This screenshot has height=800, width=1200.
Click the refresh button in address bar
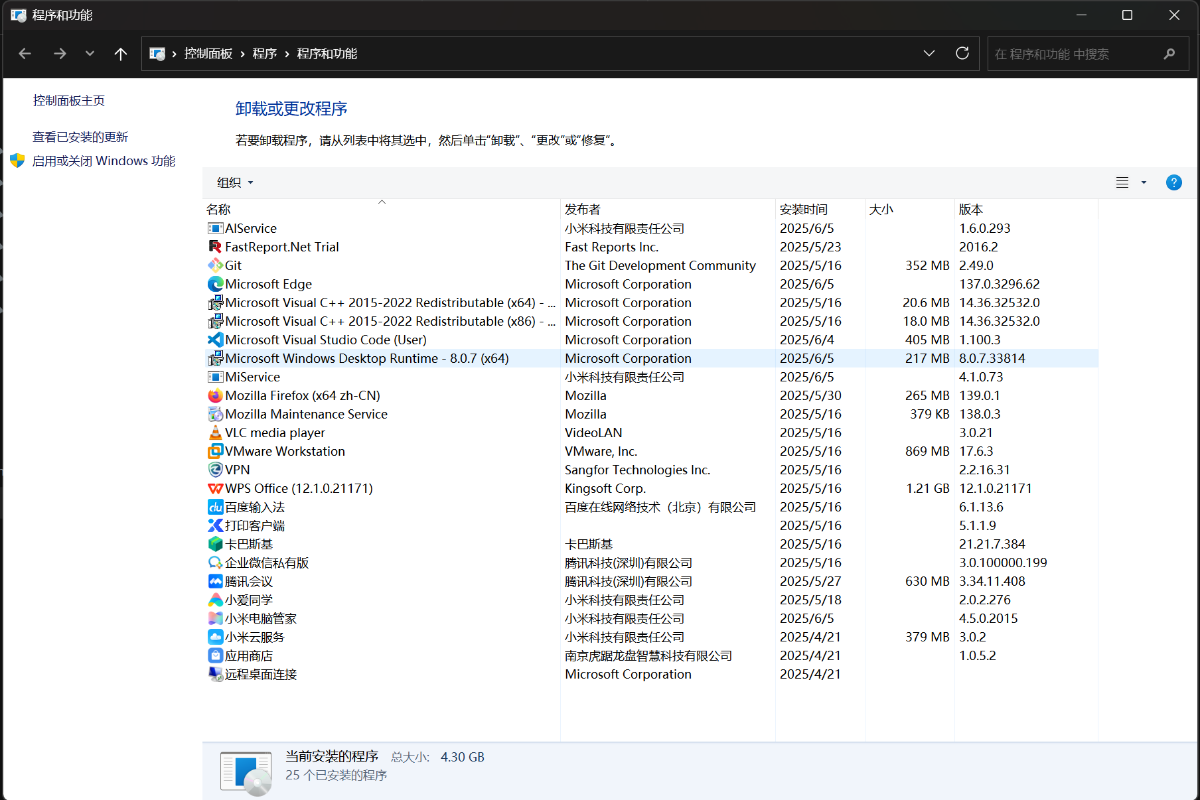[x=962, y=53]
